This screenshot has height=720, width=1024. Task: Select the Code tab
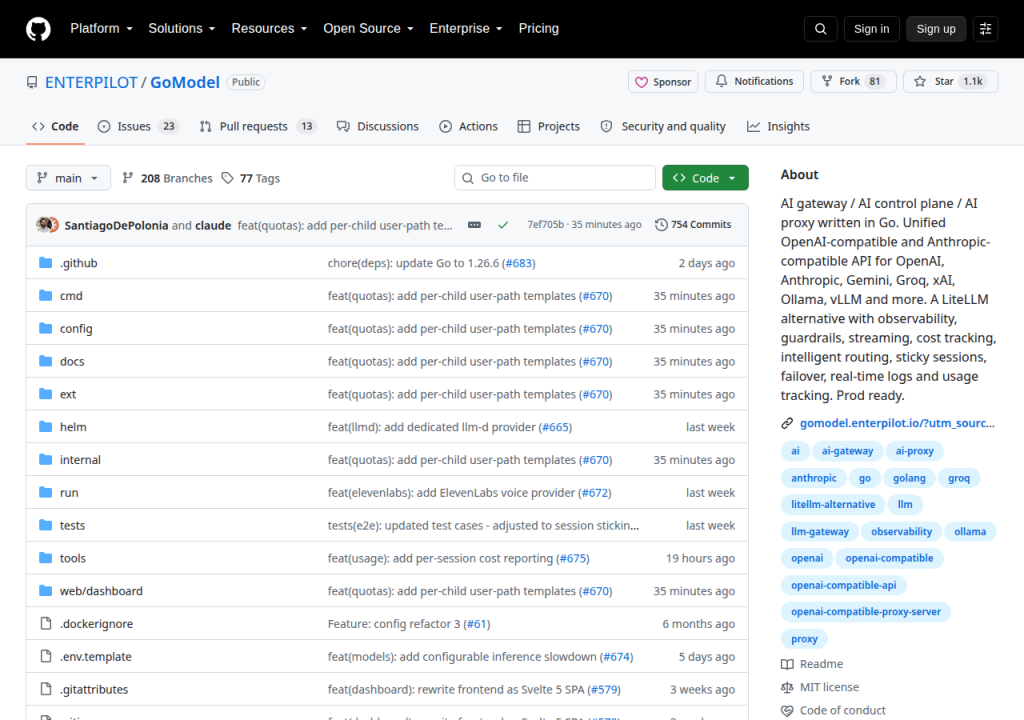pyautogui.click(x=56, y=127)
